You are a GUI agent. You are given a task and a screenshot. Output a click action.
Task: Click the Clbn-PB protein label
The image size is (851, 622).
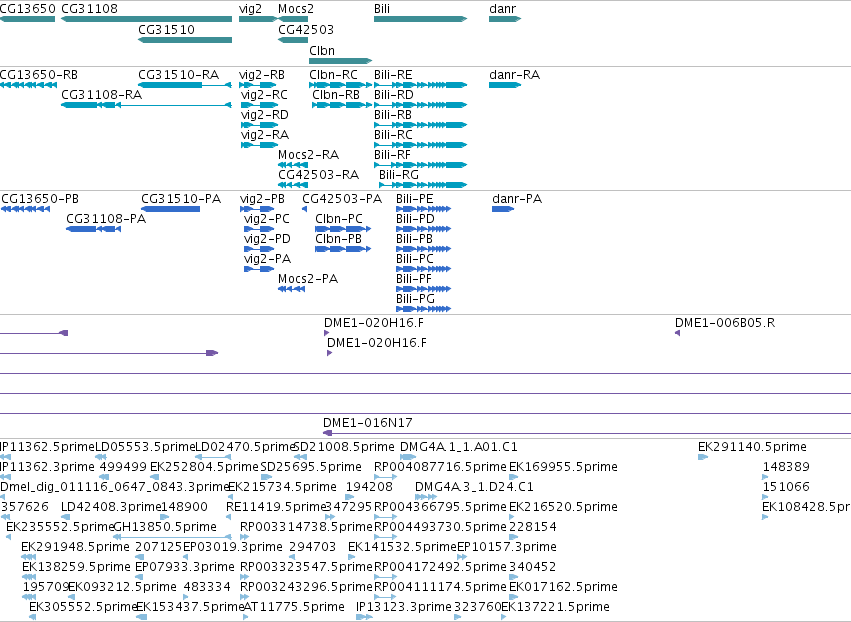[x=338, y=239]
